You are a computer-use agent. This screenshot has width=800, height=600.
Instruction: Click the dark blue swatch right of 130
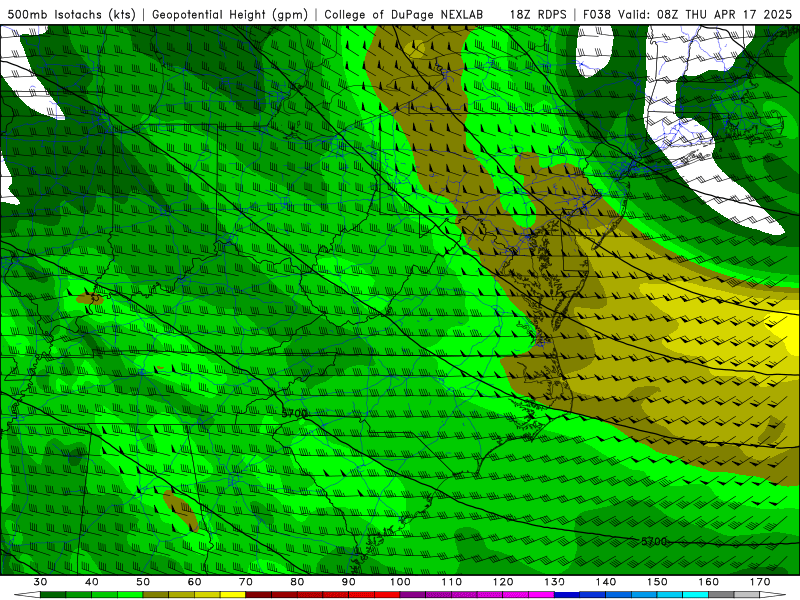(567, 595)
